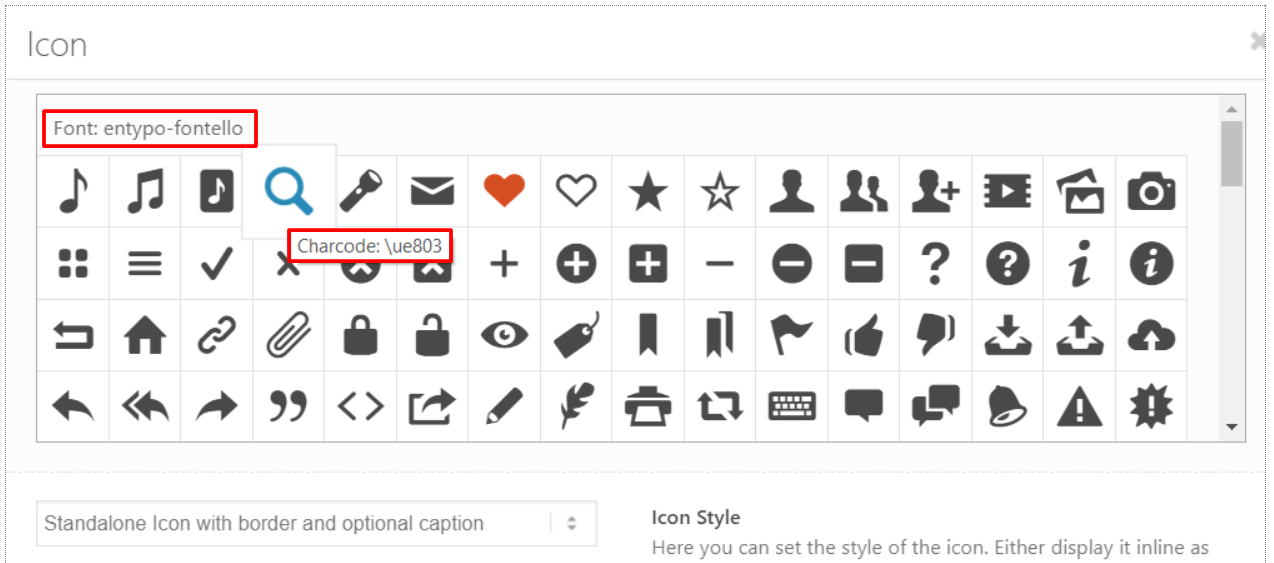Select the envelope mail icon
Screen dimensions: 1274x563
click(x=432, y=191)
